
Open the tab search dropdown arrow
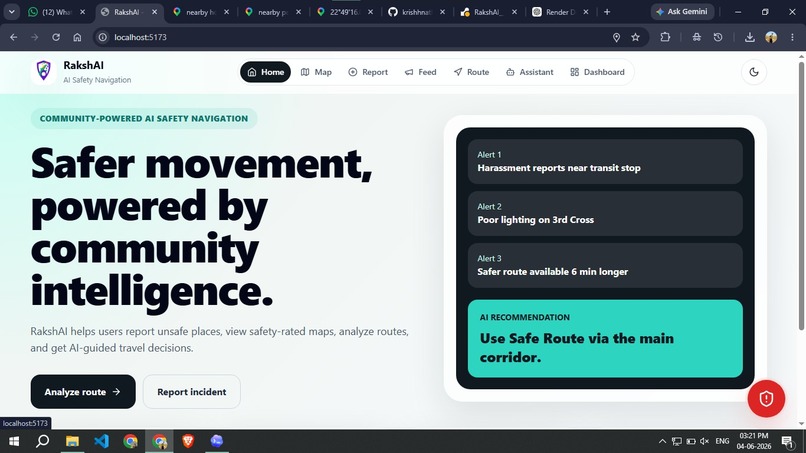(11, 12)
